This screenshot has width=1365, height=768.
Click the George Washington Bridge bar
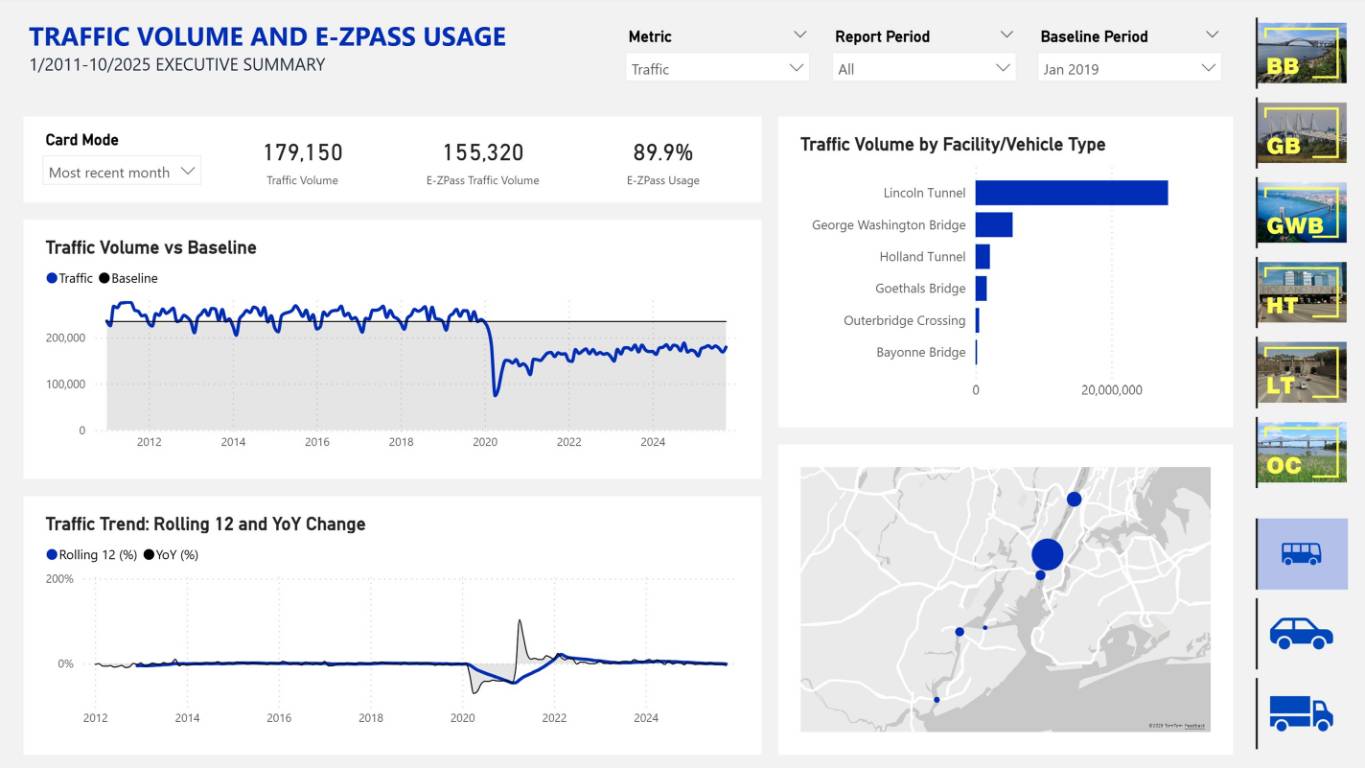click(x=994, y=225)
